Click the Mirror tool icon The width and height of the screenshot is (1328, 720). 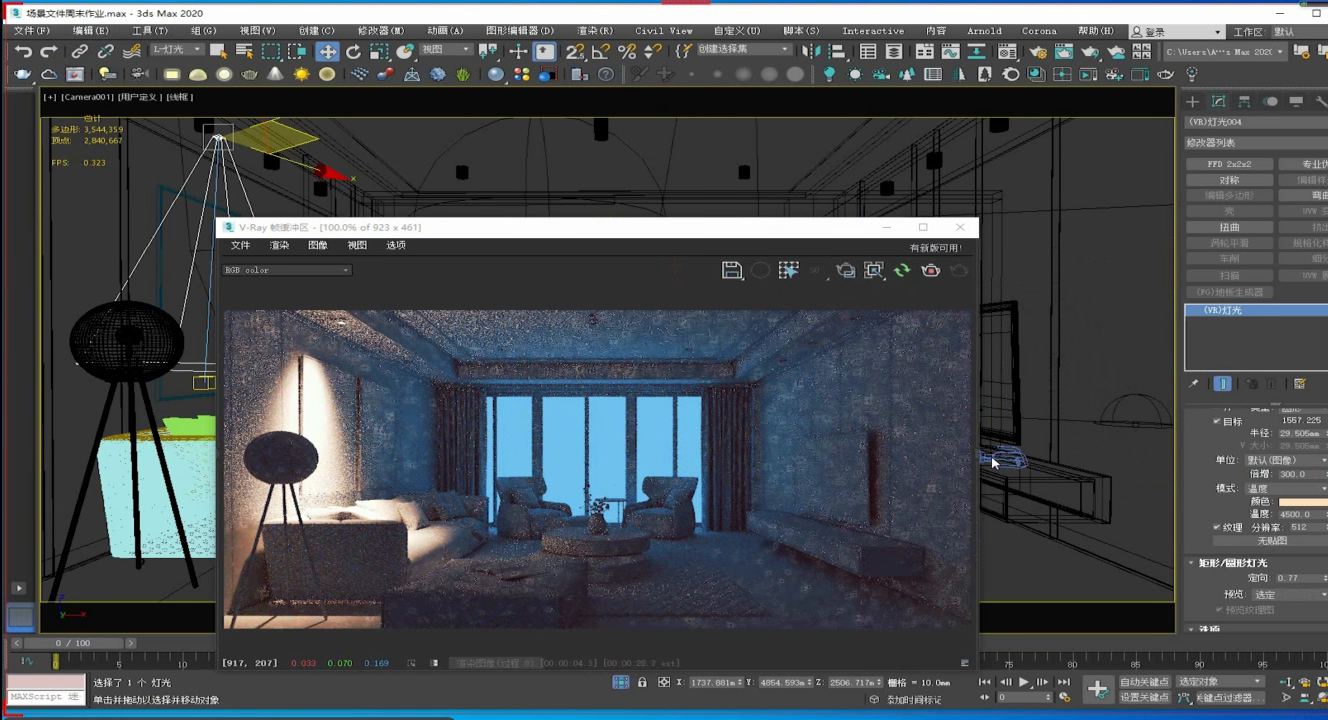pyautogui.click(x=811, y=52)
